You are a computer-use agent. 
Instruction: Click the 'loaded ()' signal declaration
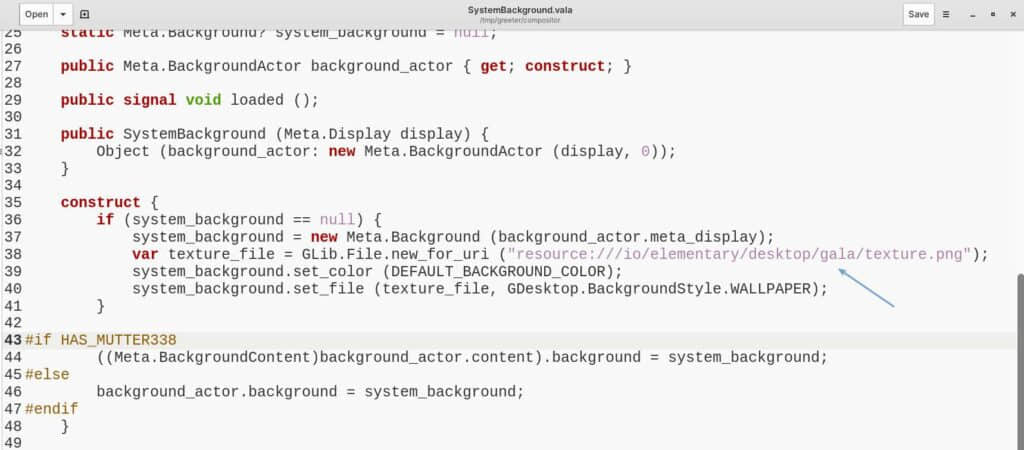point(274,100)
